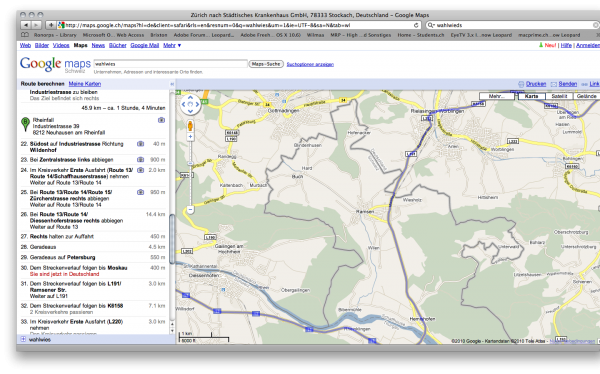Screen dimensions: 600x374
Task: Open camera photo for step 22
Action: point(140,144)
